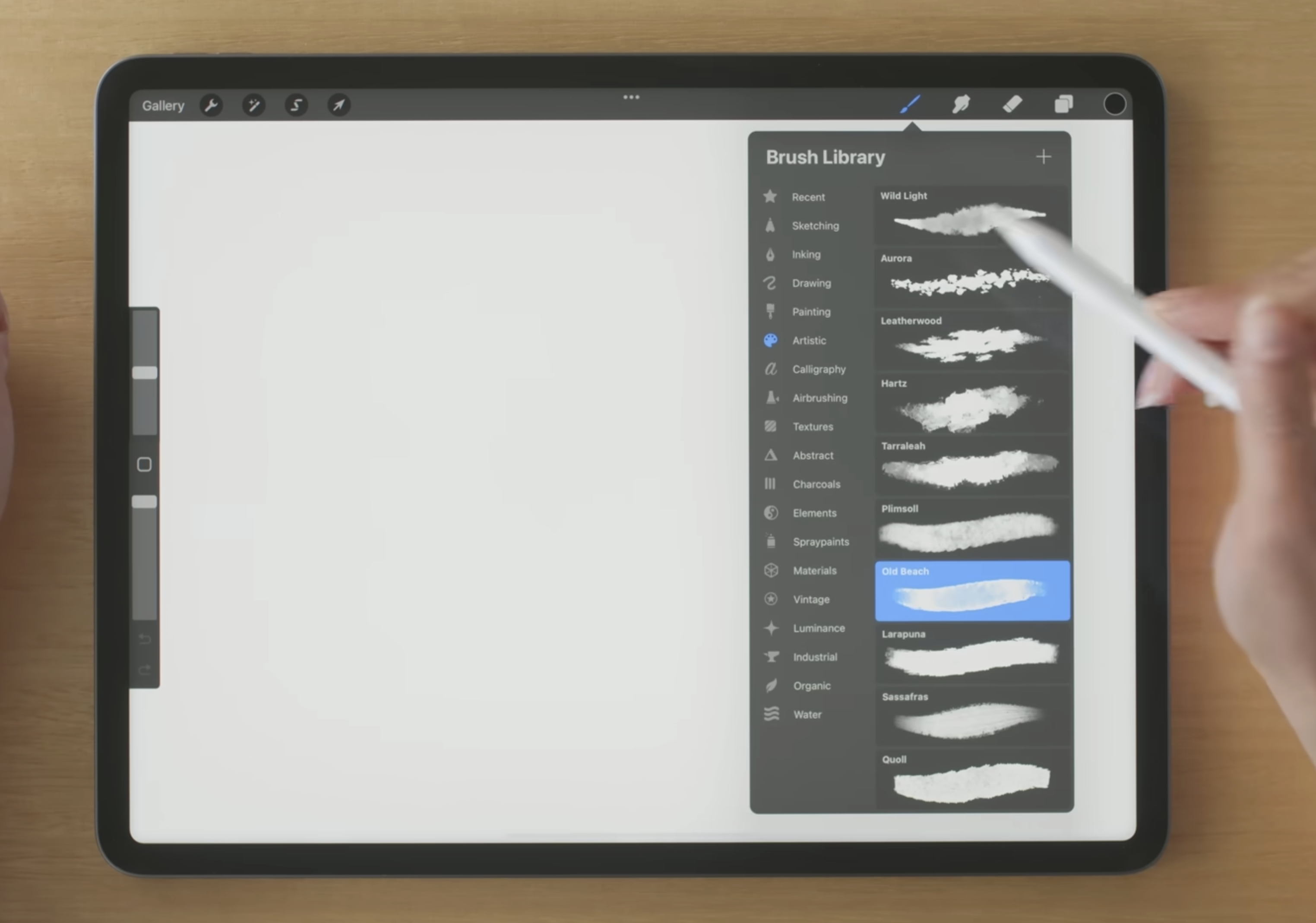Select the Sassafras brush
Screen dimensions: 1316x923
click(x=971, y=718)
